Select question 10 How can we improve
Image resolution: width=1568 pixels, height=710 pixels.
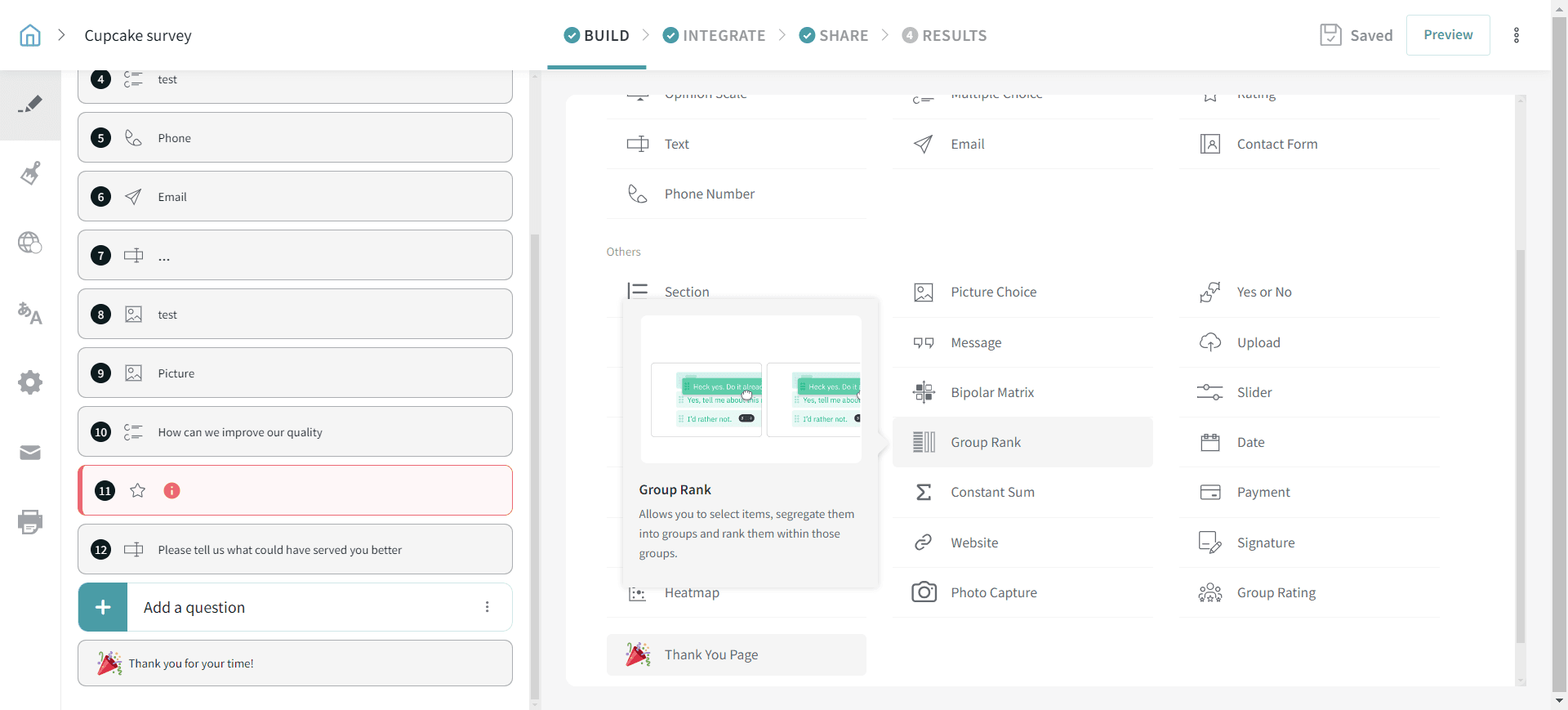click(x=295, y=432)
